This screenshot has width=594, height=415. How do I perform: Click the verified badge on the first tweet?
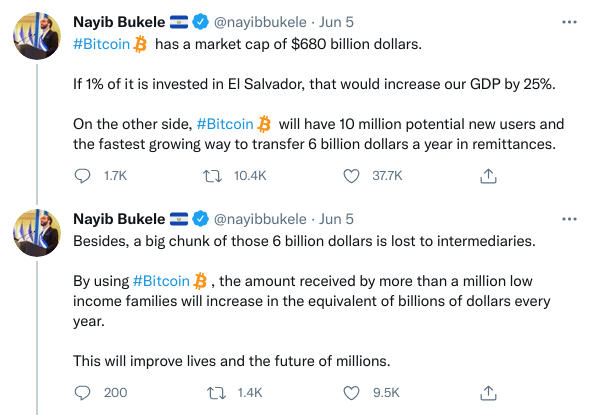click(201, 22)
